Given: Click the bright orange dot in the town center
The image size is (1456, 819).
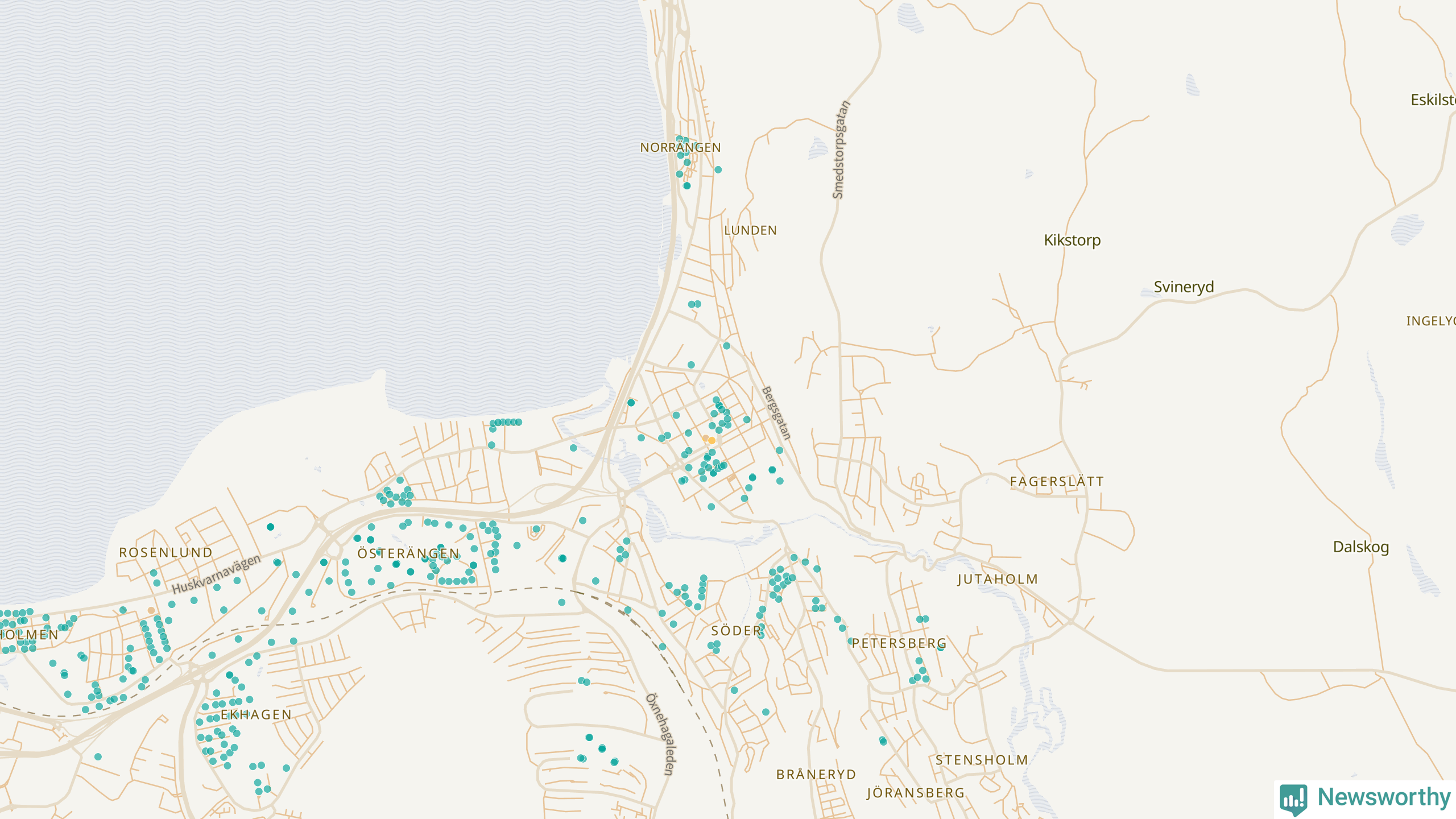Looking at the screenshot, I should click(x=712, y=441).
